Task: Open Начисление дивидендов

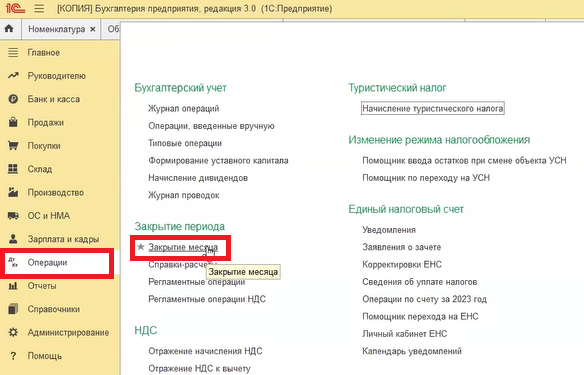Action: coord(198,178)
